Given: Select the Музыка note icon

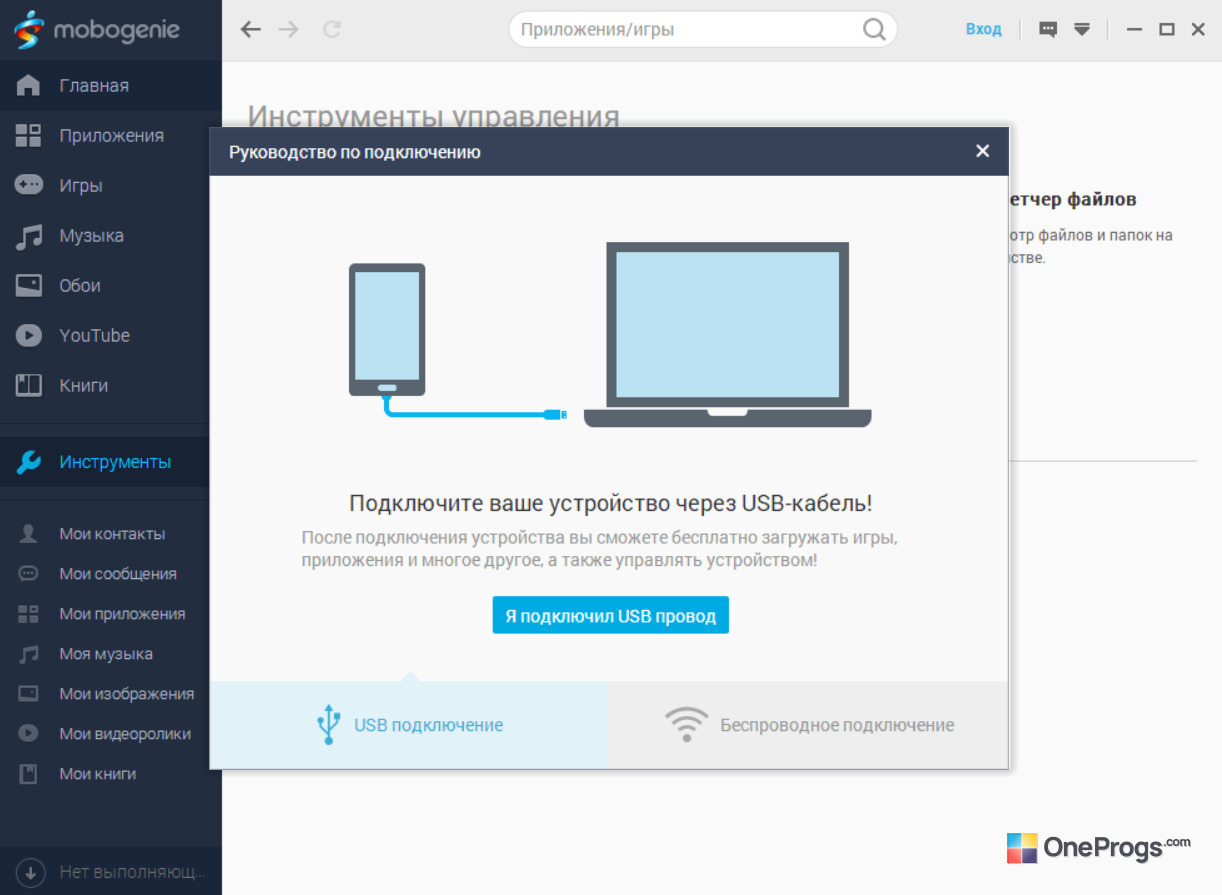Looking at the screenshot, I should tap(28, 236).
